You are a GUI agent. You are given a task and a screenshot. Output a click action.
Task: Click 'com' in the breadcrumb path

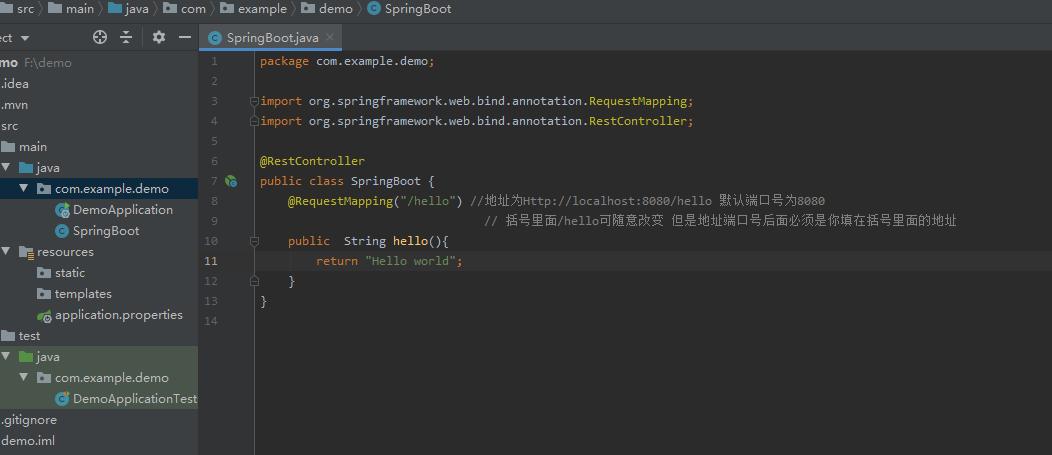(193, 9)
